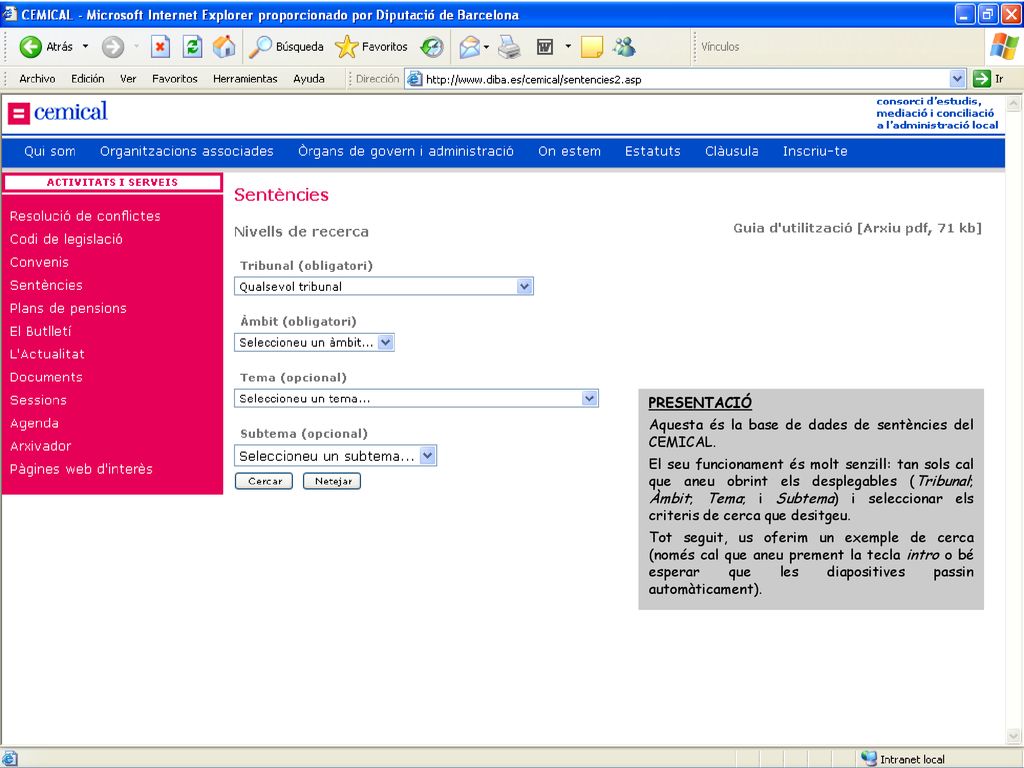
Task: Click the Cercar button
Action: click(x=264, y=481)
